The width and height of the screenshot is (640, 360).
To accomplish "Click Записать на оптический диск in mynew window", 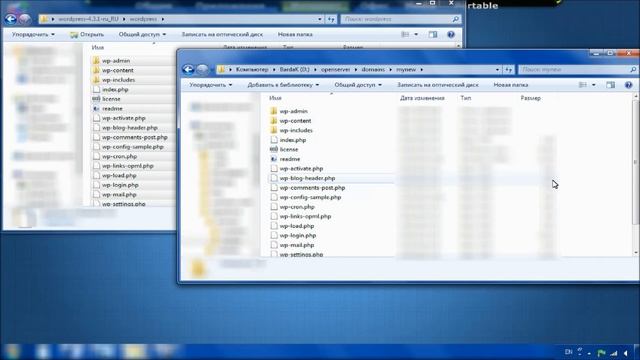I will pyautogui.click(x=438, y=85).
